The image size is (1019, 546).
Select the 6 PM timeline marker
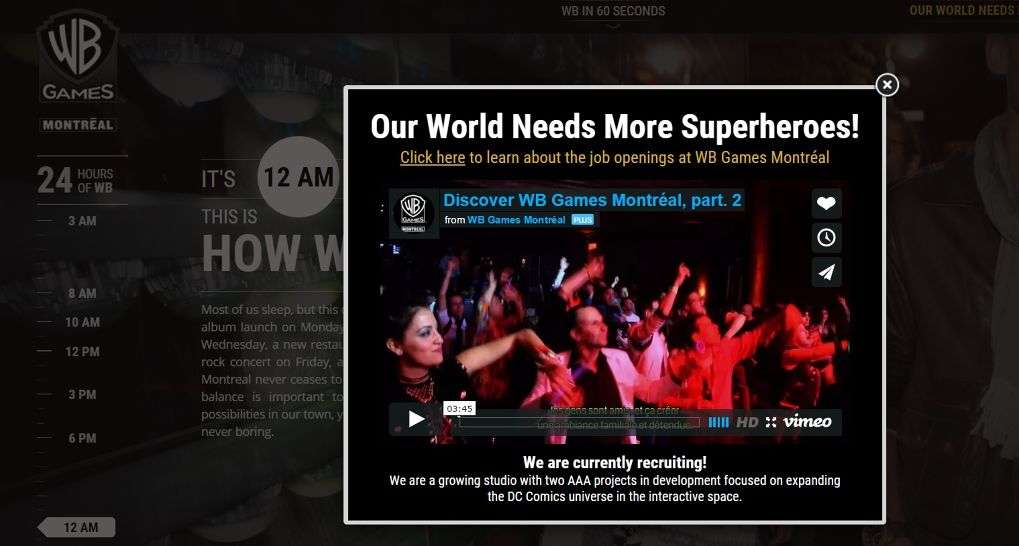point(82,439)
